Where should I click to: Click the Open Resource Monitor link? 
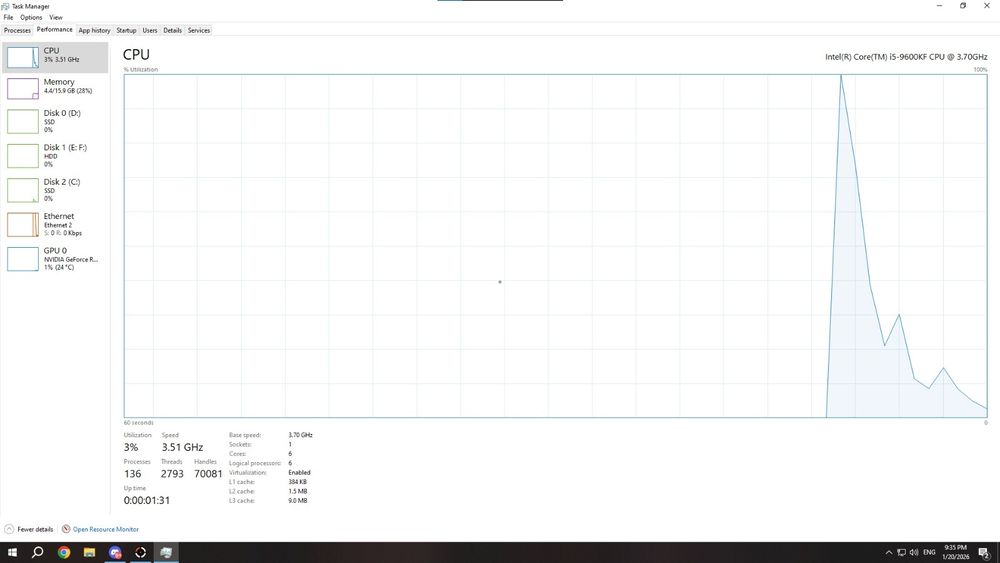coord(105,529)
